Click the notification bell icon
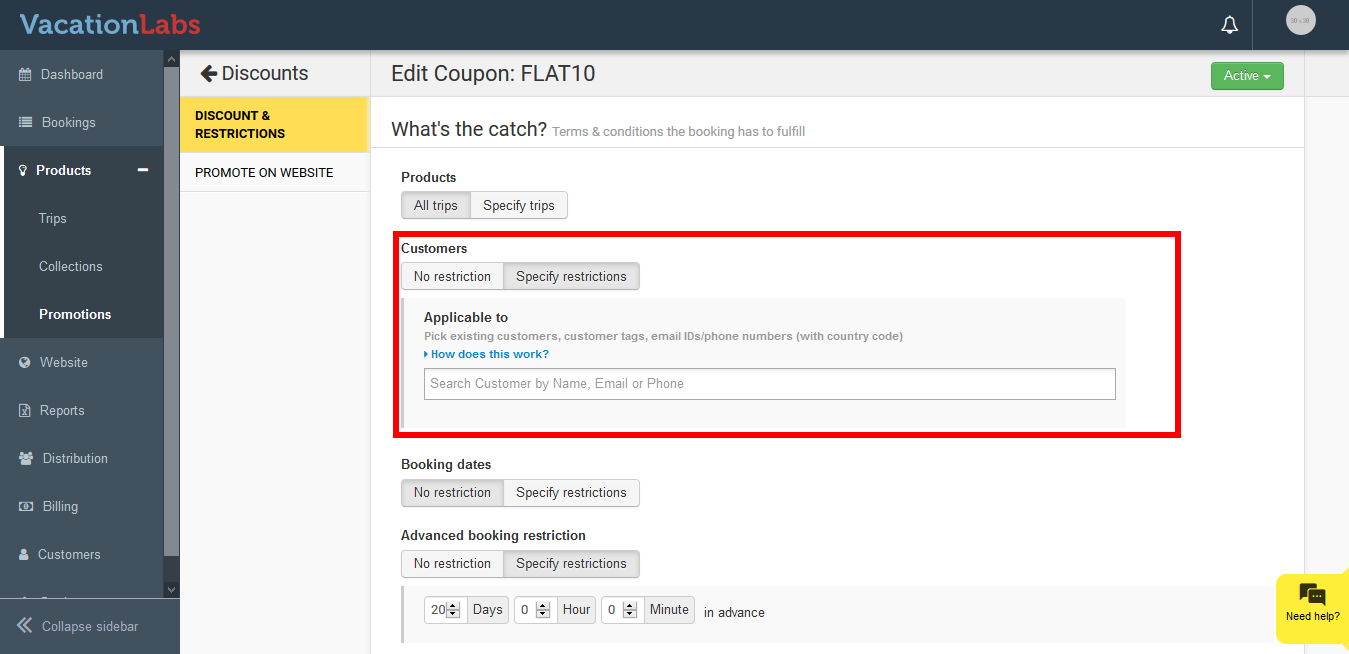The height and width of the screenshot is (654, 1349). 1230,25
